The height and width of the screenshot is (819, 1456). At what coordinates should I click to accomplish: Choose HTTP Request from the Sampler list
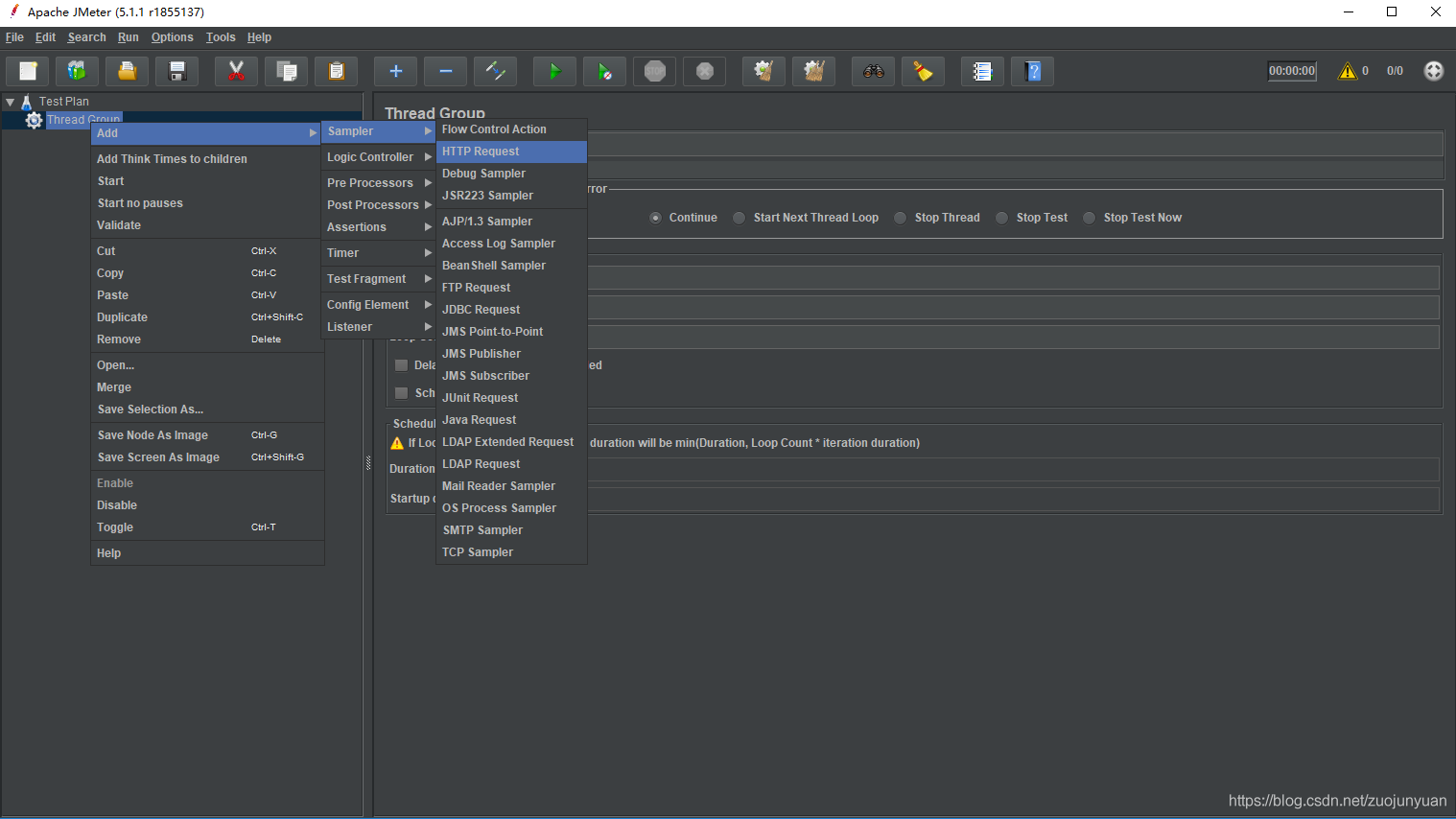(511, 152)
